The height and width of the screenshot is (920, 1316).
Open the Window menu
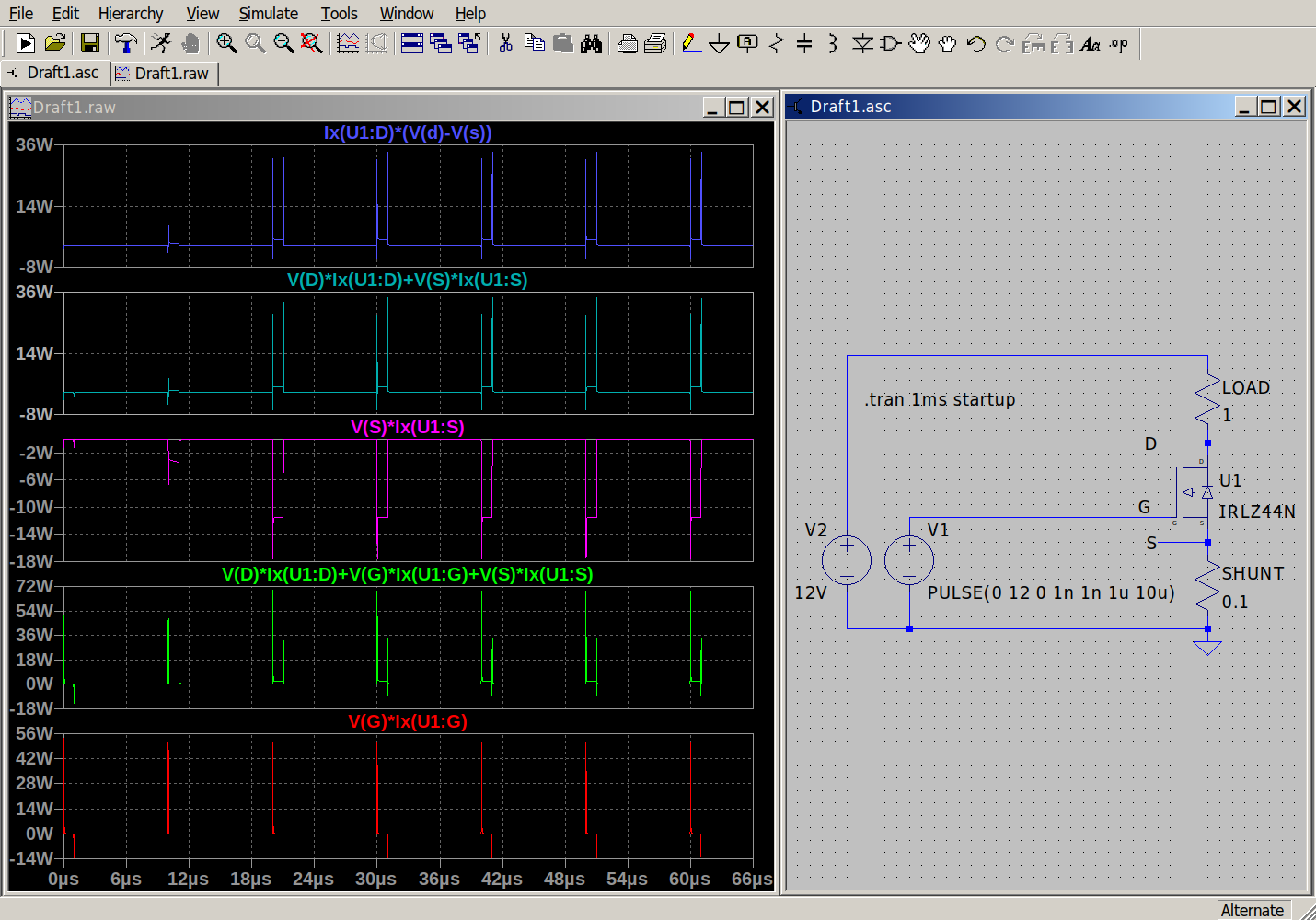click(407, 14)
